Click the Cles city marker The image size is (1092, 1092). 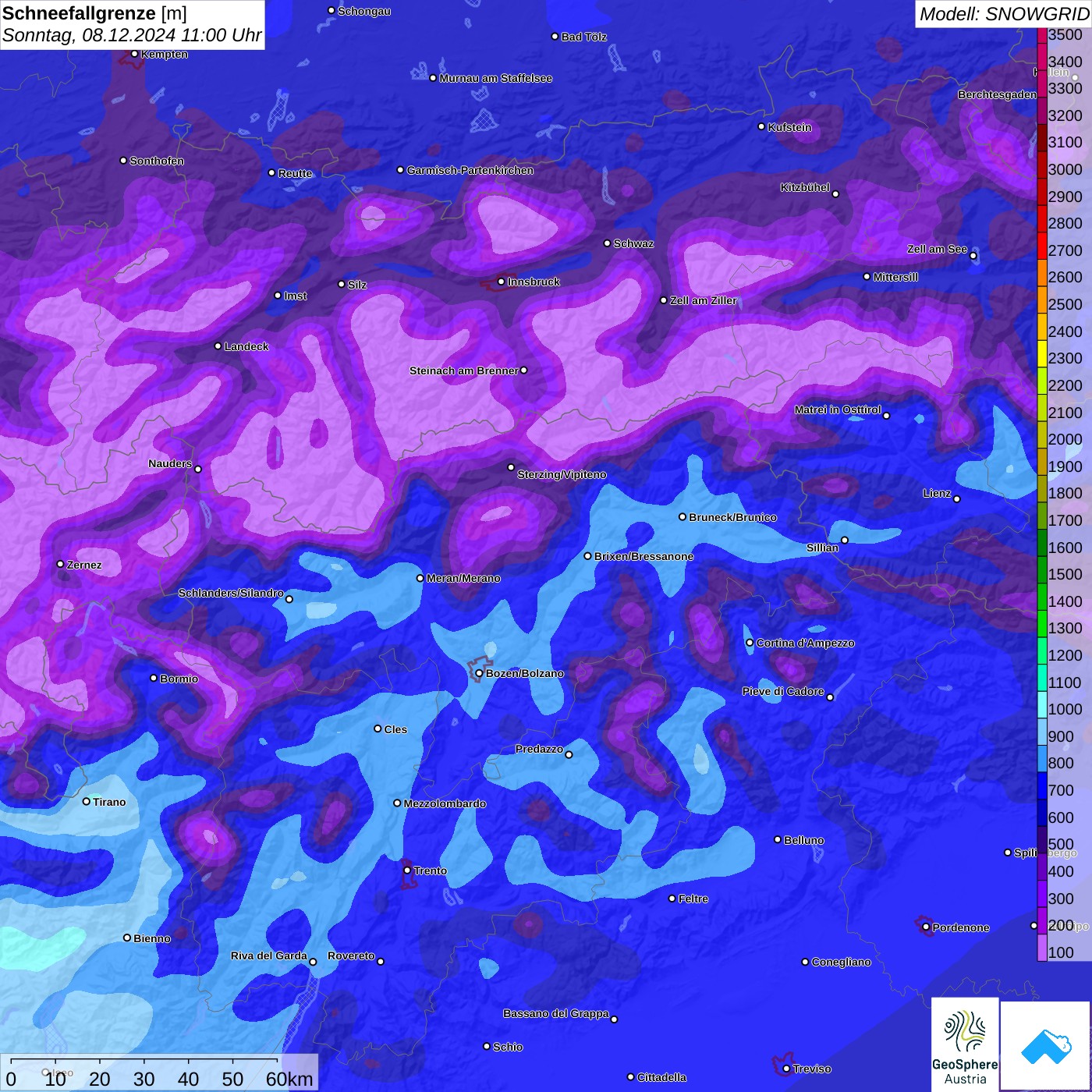[x=378, y=729]
